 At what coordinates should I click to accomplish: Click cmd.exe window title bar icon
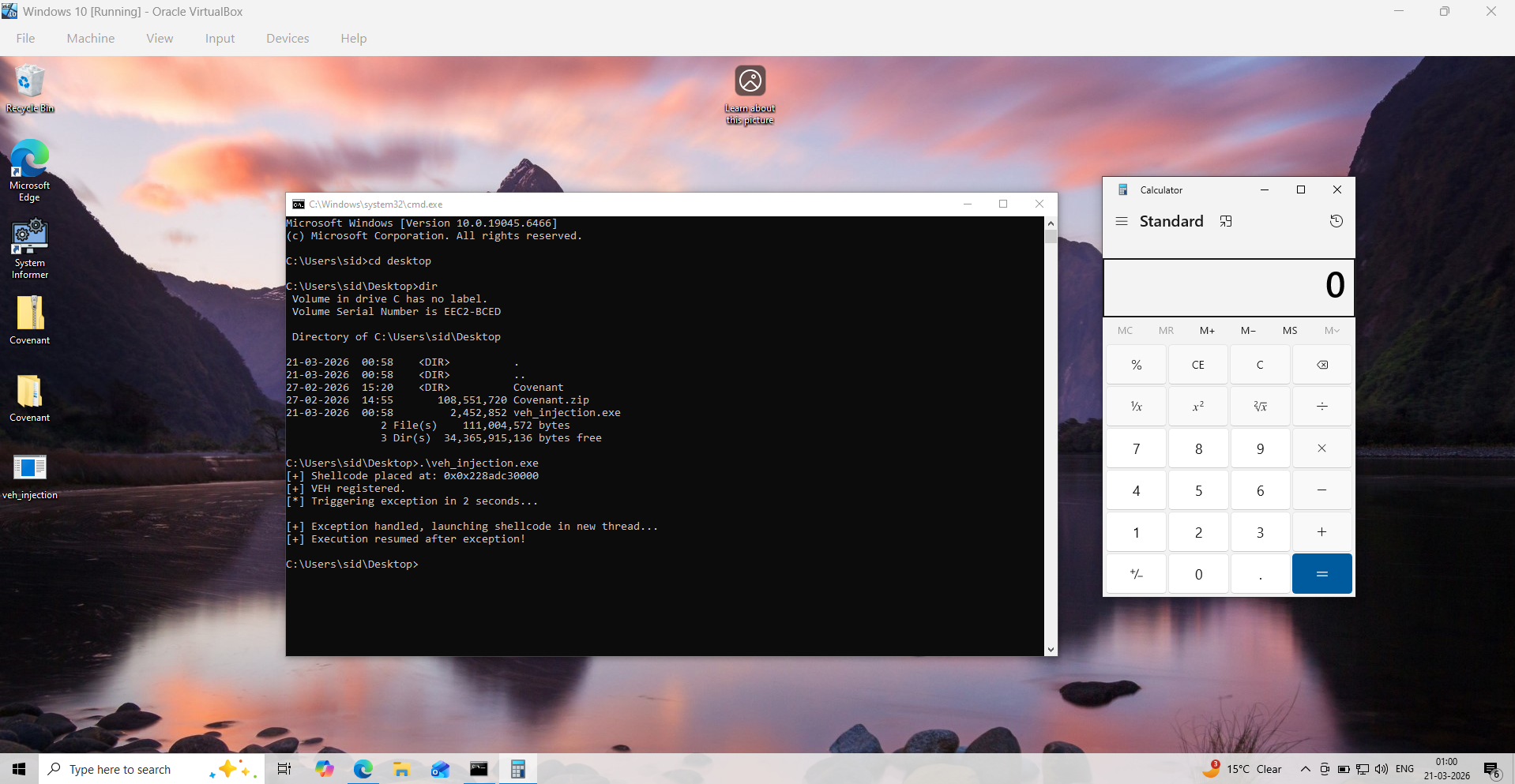pyautogui.click(x=299, y=204)
